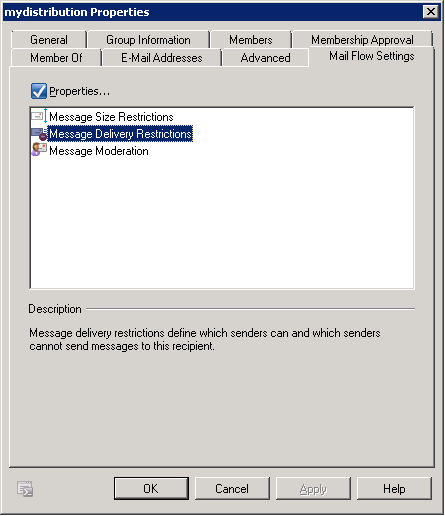Click the Message Moderation user icon
Viewport: 445px width, 516px height.
point(39,150)
